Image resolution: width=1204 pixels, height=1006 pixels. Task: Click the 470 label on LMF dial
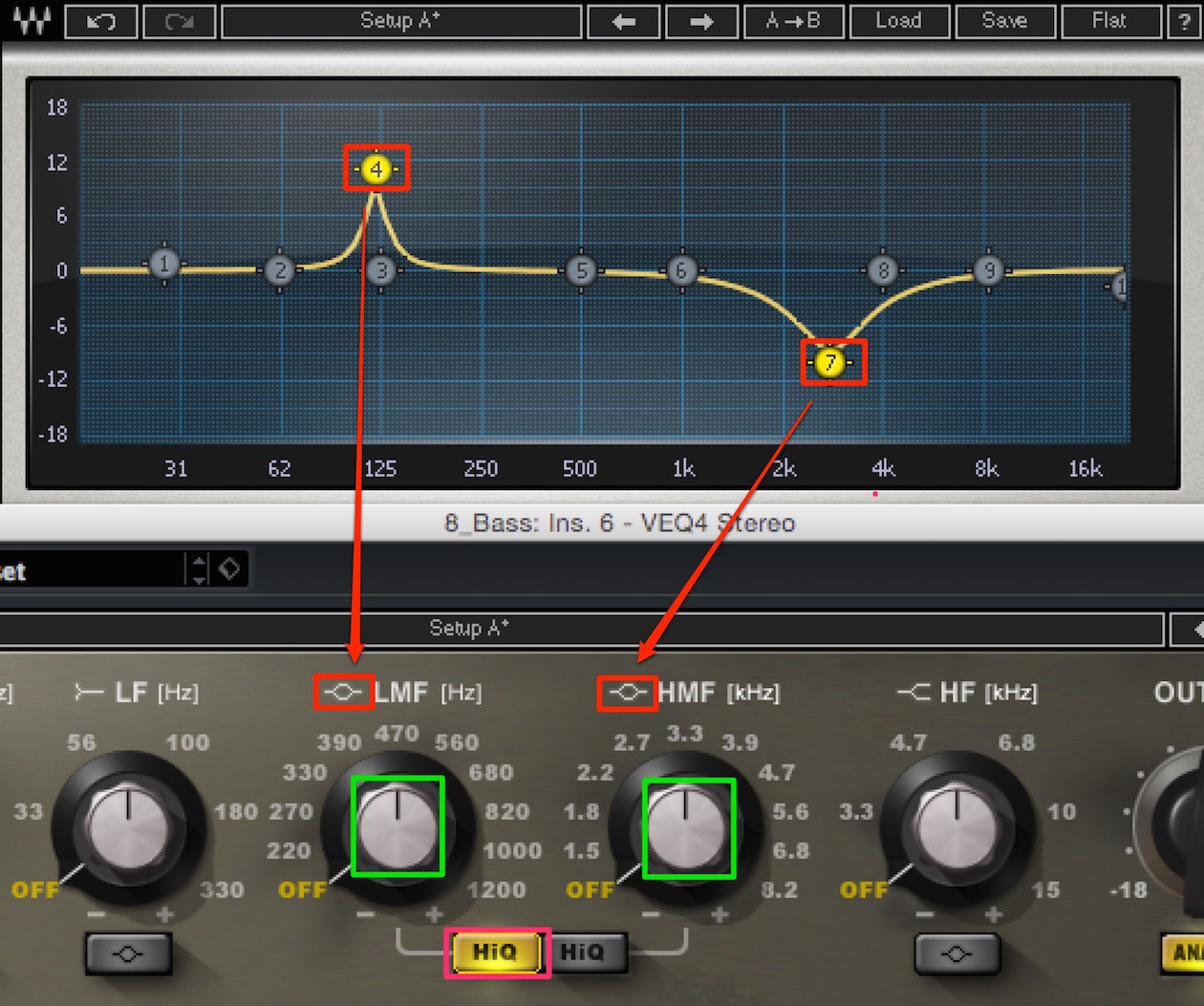pyautogui.click(x=397, y=734)
